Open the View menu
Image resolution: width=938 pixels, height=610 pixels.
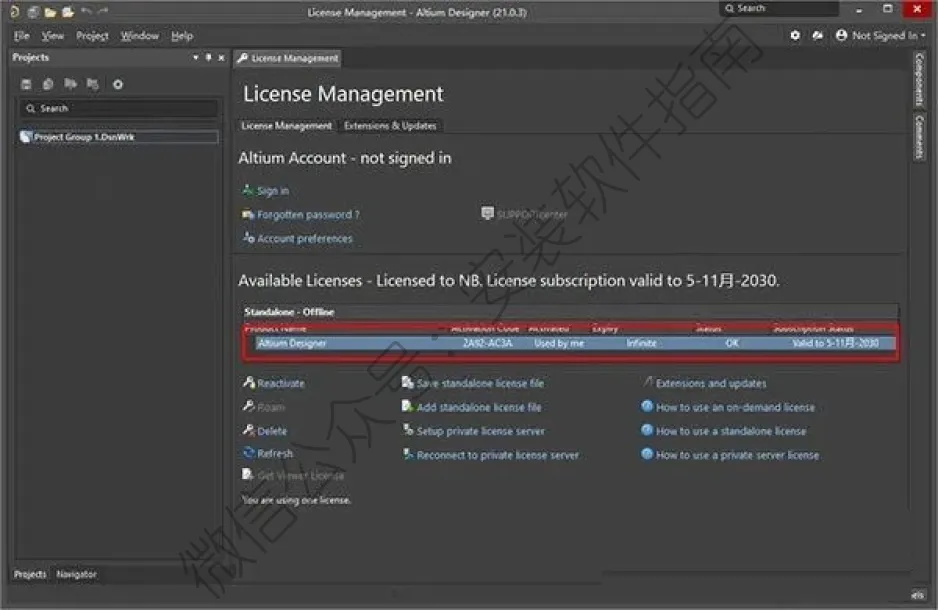coord(53,36)
